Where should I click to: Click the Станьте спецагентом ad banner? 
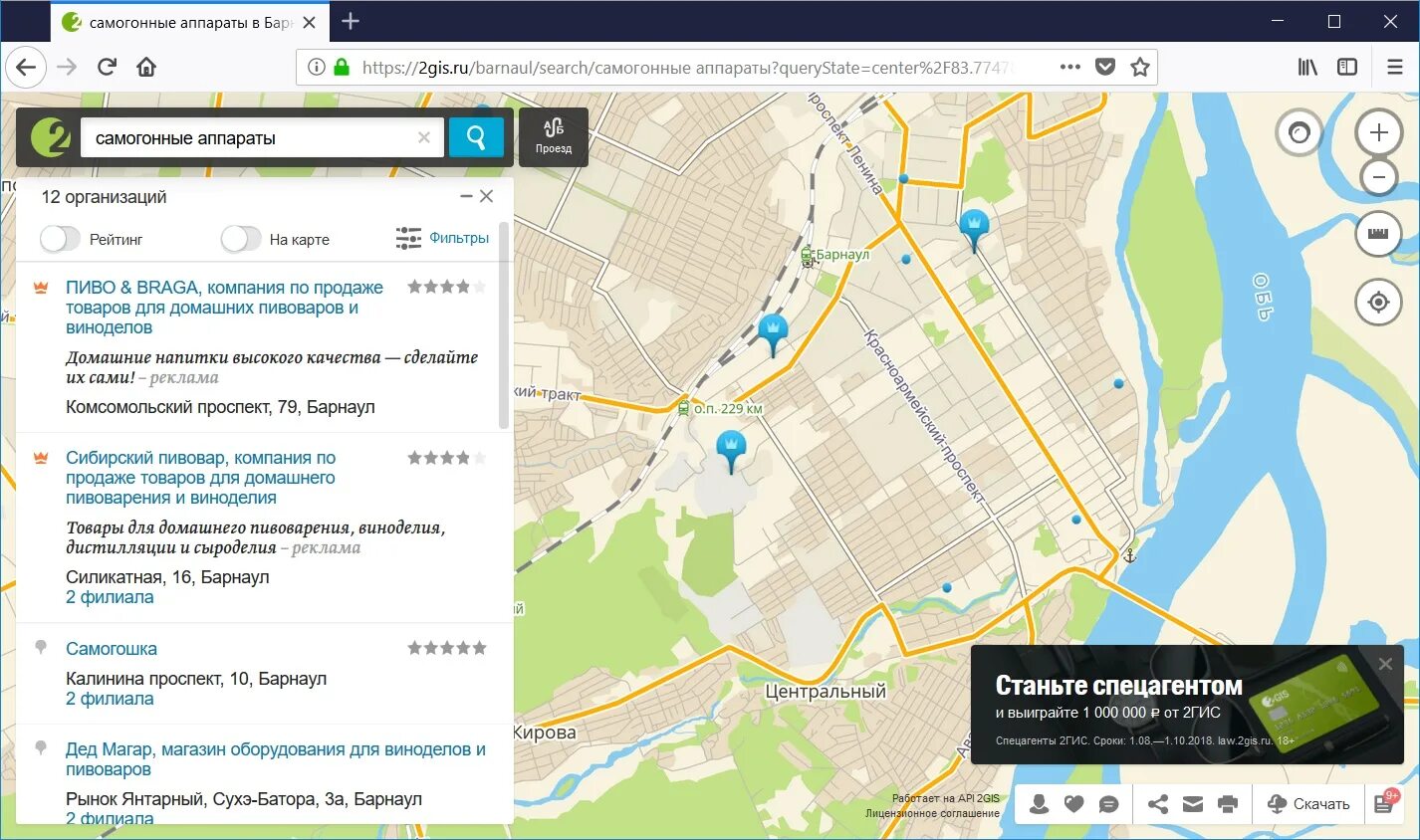coord(1187,705)
